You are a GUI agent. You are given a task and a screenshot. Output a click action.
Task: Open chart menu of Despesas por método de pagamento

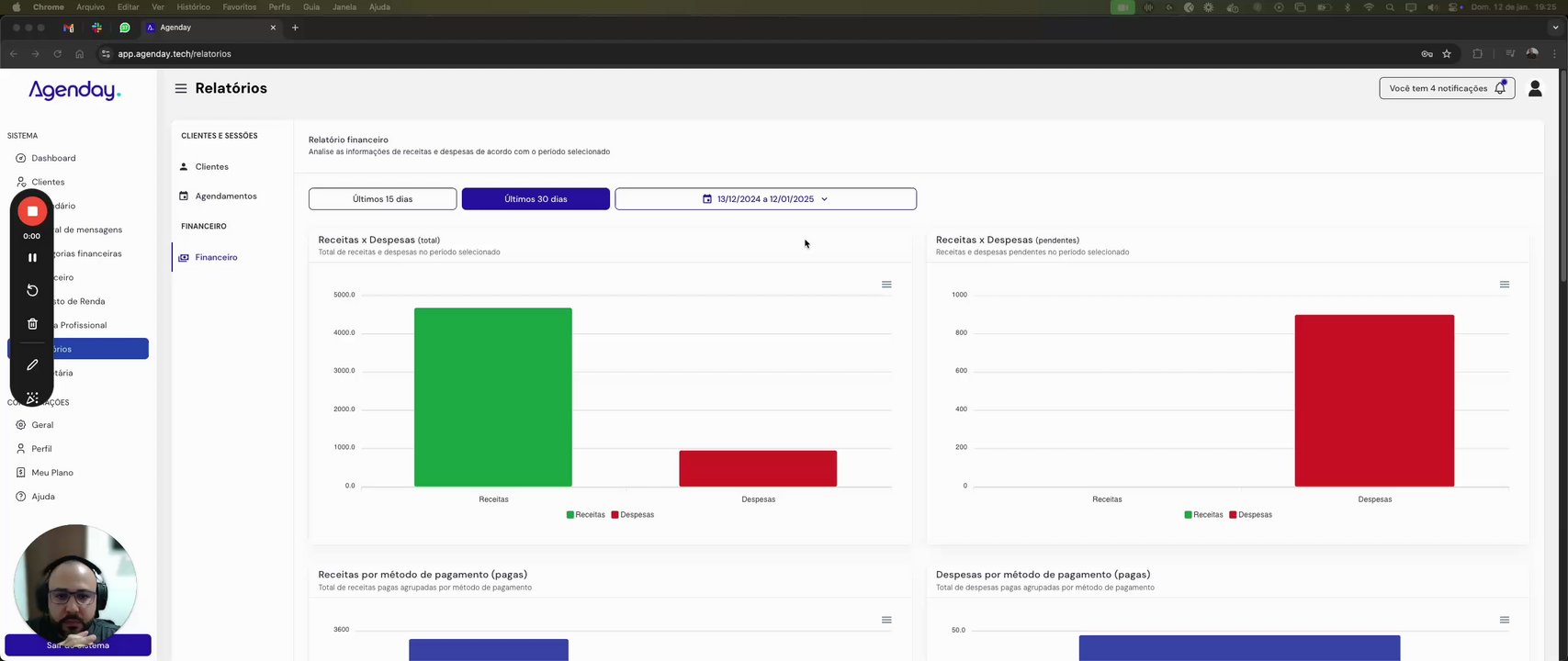pos(1505,620)
